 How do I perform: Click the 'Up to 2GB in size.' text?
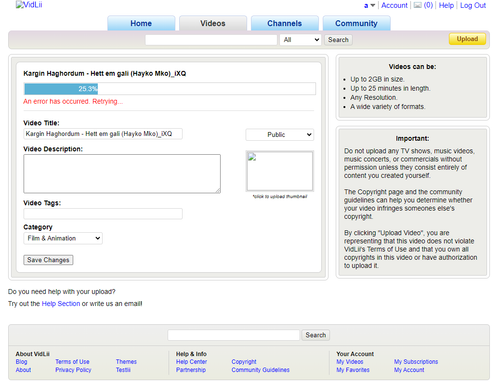tap(377, 79)
